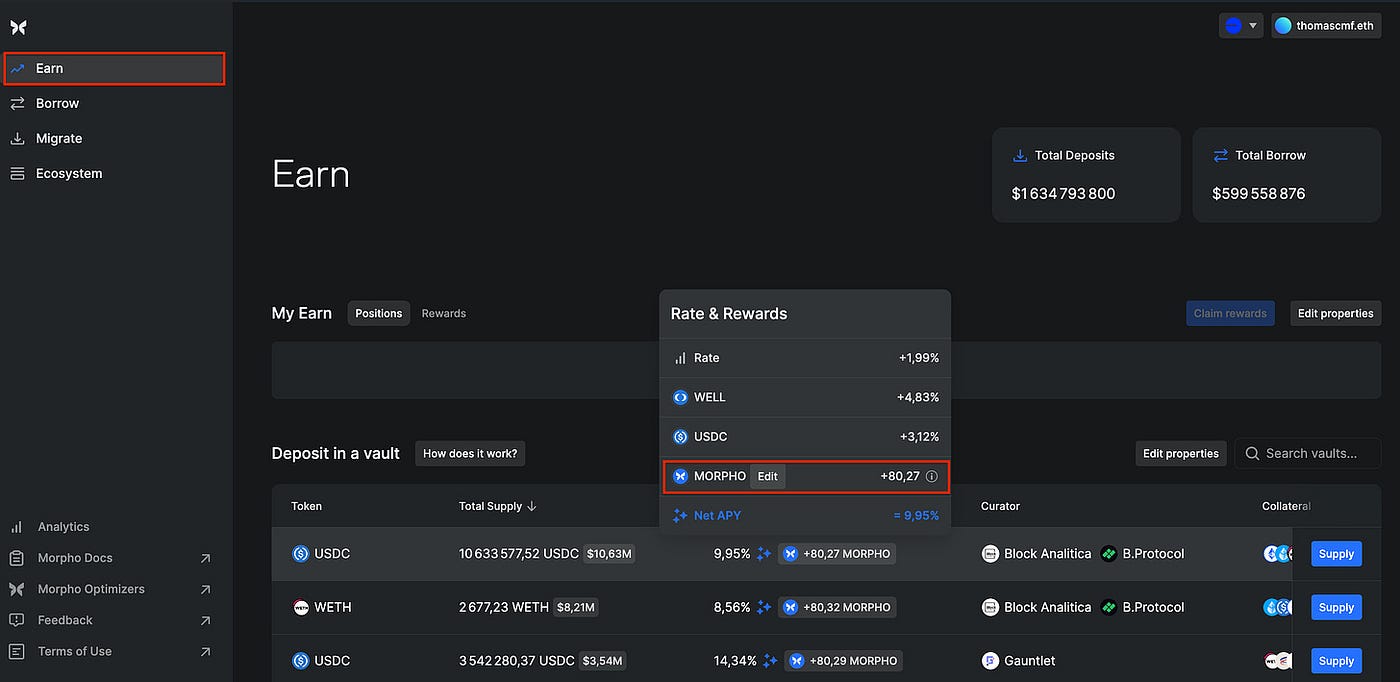This screenshot has width=1400, height=682.
Task: Supply to the Gauntlet USDC vault
Action: (x=1336, y=661)
